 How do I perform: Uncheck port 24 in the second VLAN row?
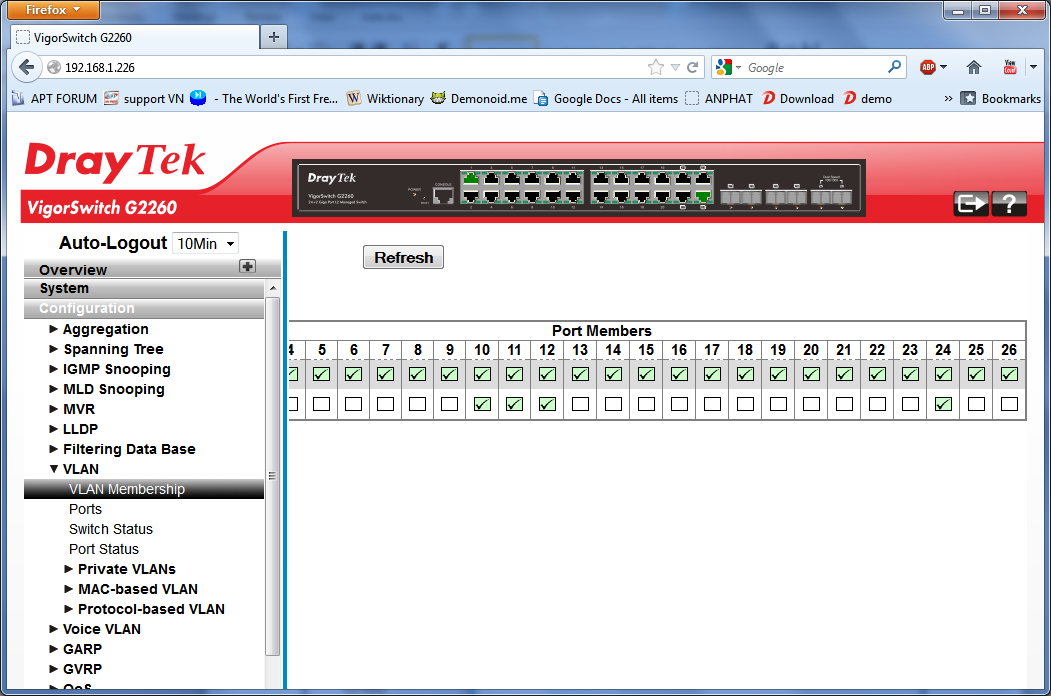click(943, 404)
